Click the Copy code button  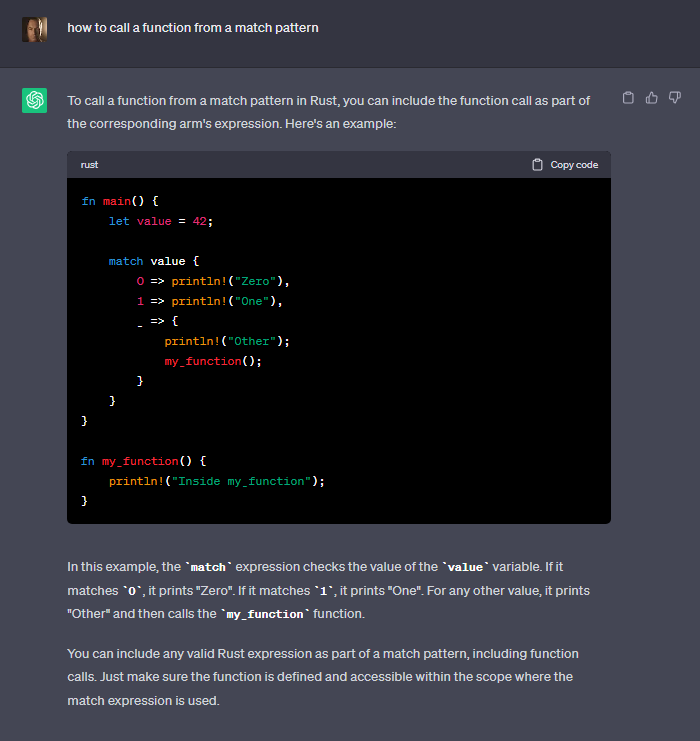(565, 165)
